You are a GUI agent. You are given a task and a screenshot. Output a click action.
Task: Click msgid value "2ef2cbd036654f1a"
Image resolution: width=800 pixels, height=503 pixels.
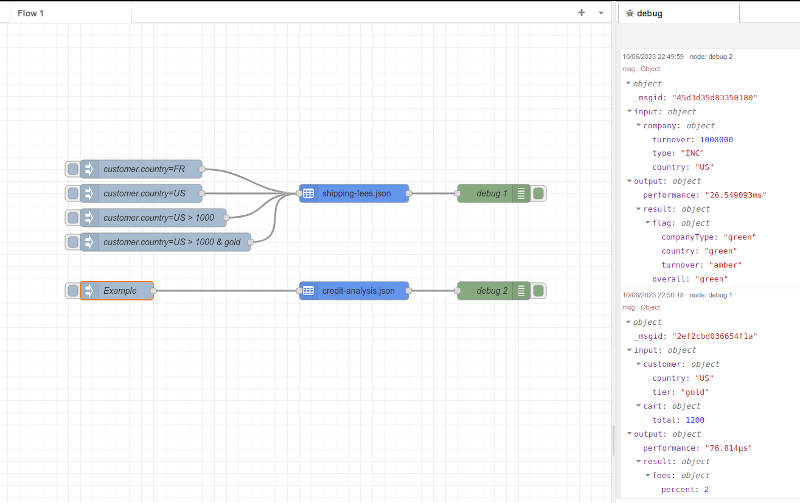714,336
